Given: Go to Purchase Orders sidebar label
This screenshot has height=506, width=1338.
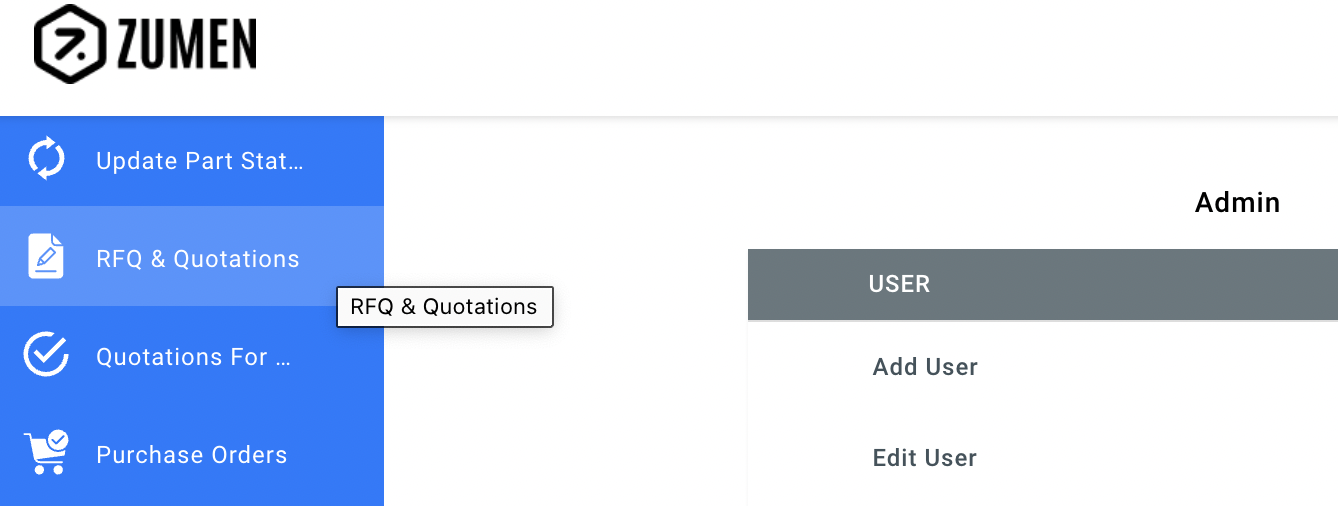Looking at the screenshot, I should coord(192,455).
